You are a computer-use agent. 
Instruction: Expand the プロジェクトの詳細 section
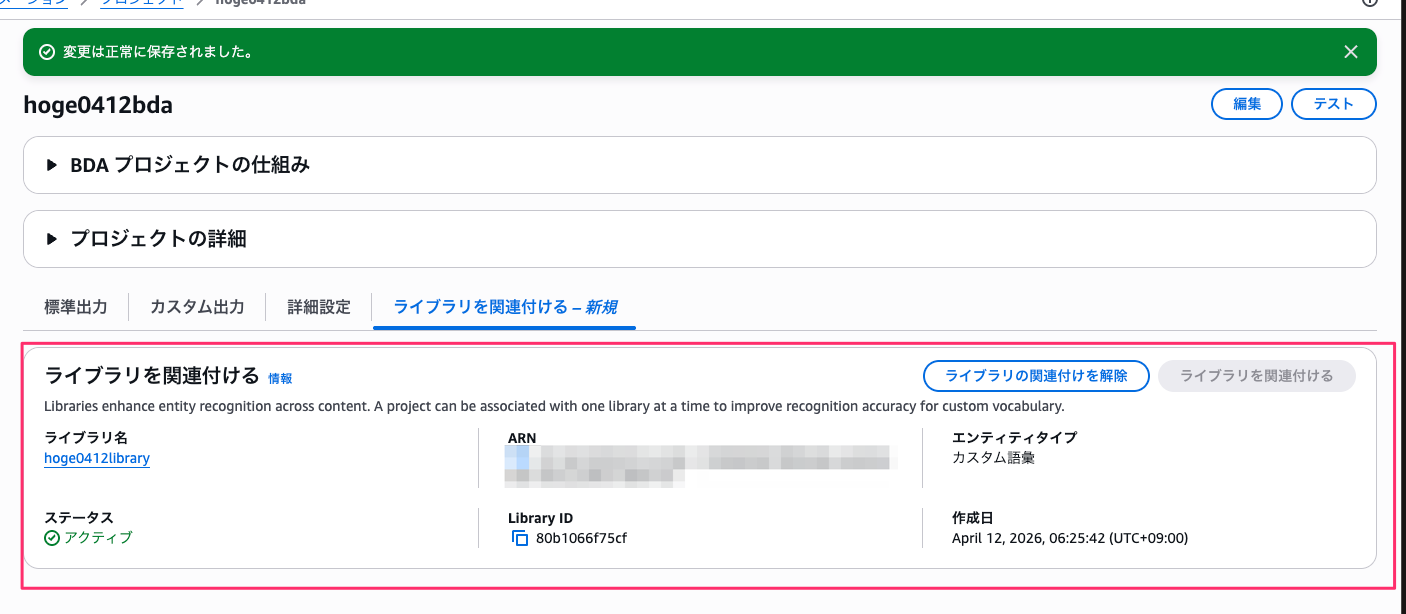click(x=53, y=239)
